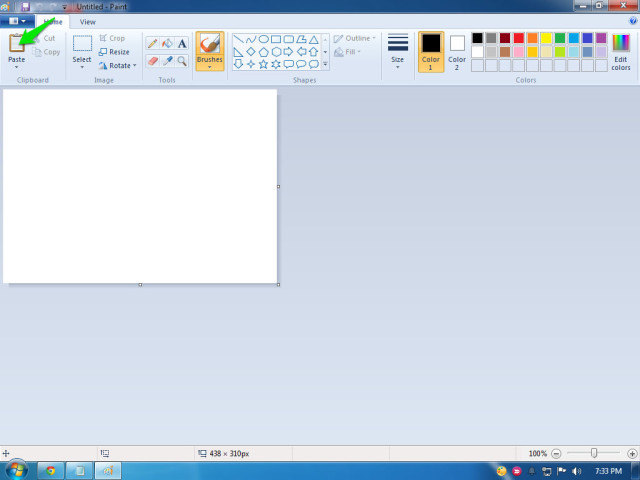Click the Brushes tool icon
The image size is (640, 480).
(x=210, y=43)
